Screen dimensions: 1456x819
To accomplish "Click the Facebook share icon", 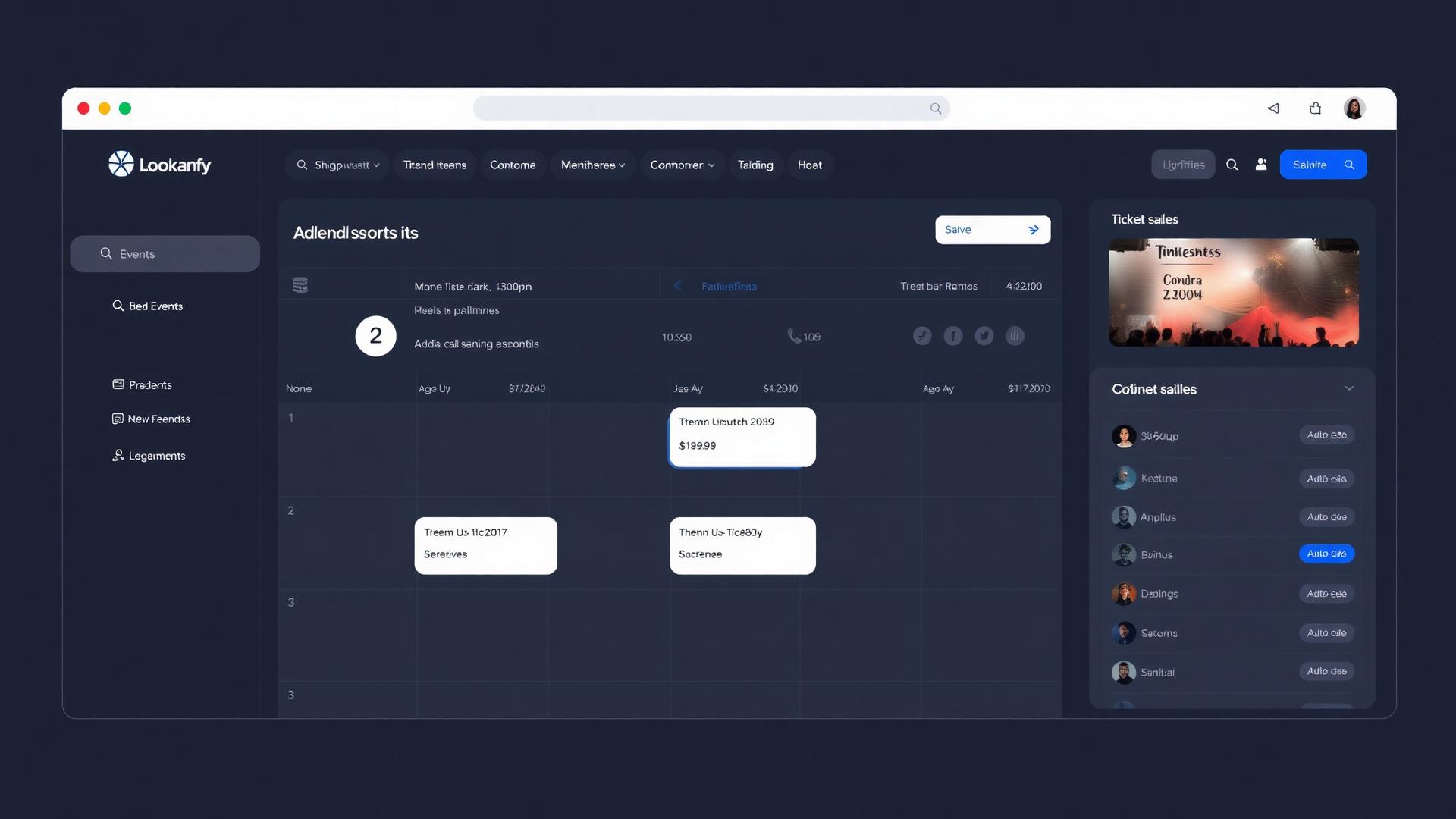I will (953, 336).
